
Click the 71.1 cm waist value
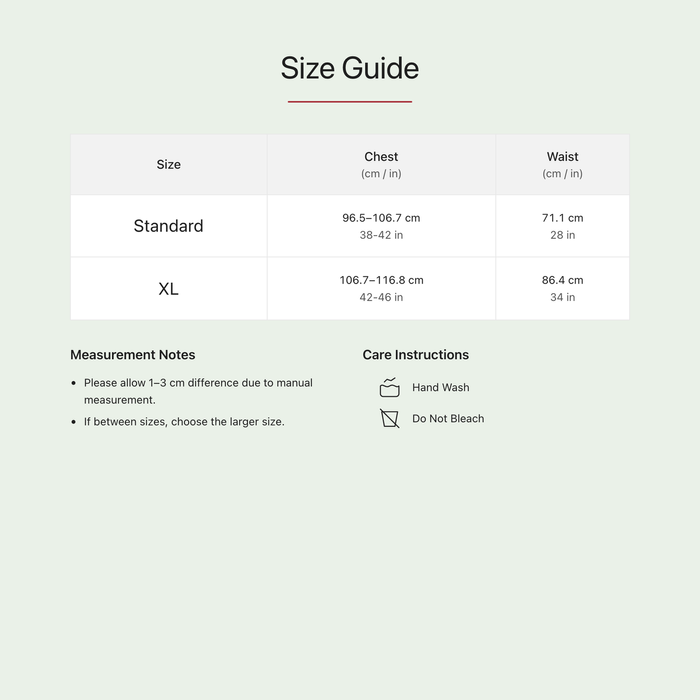[x=562, y=218]
